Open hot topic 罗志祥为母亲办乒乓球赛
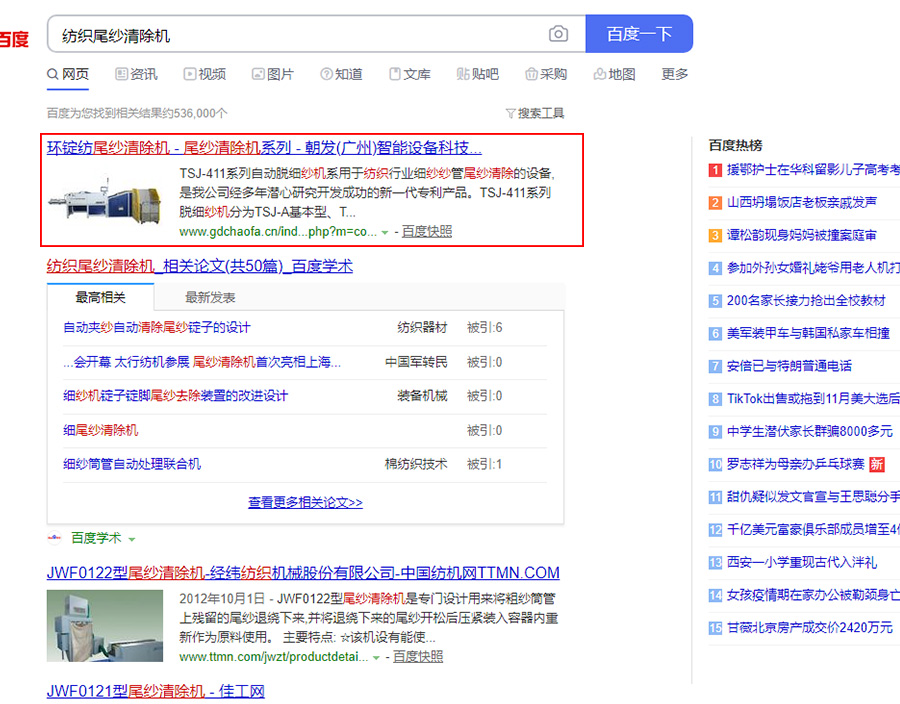This screenshot has height=704, width=900. point(796,464)
